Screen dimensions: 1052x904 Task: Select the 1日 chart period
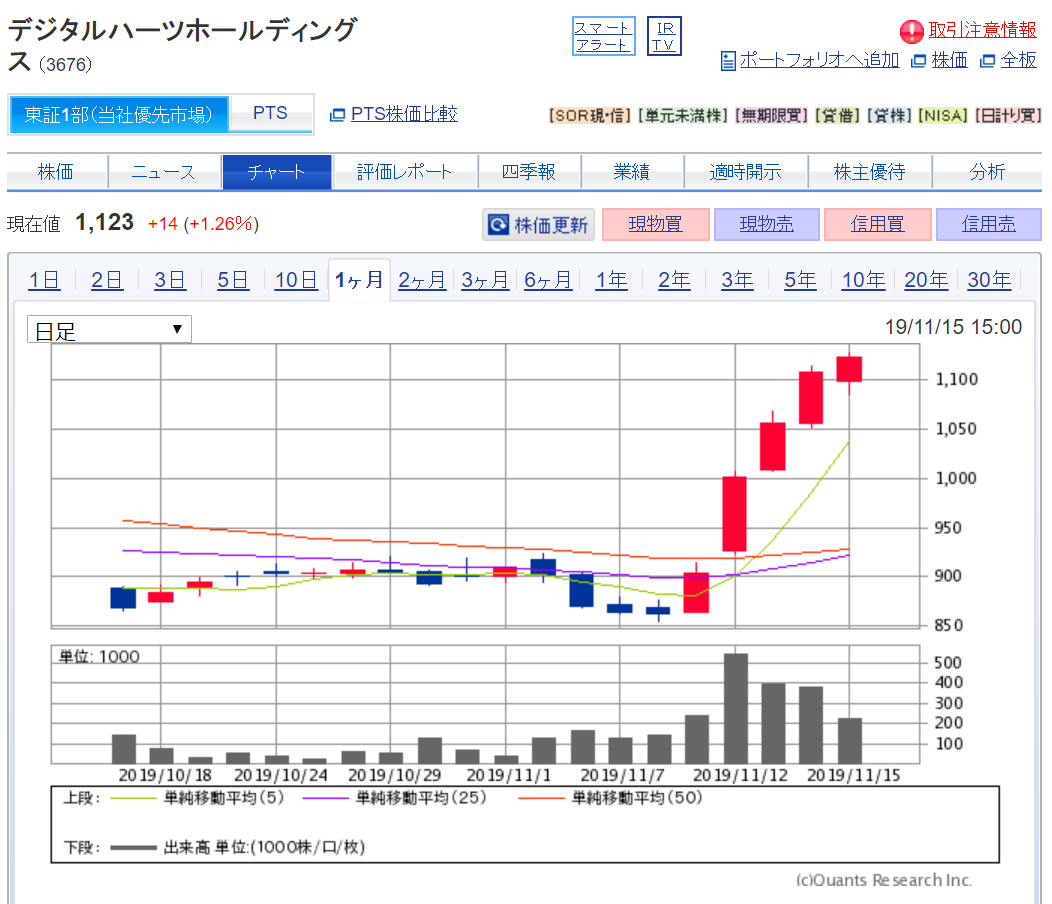[x=44, y=280]
